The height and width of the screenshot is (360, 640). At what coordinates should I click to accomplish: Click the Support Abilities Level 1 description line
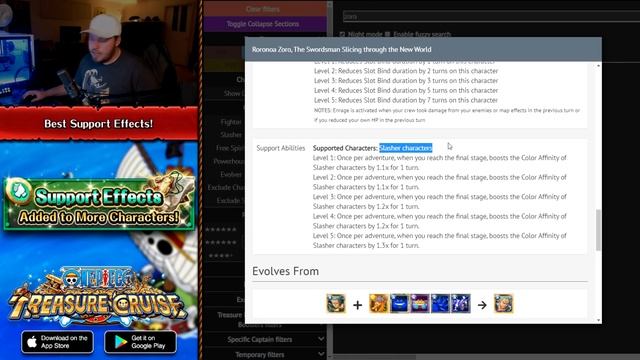(x=440, y=162)
